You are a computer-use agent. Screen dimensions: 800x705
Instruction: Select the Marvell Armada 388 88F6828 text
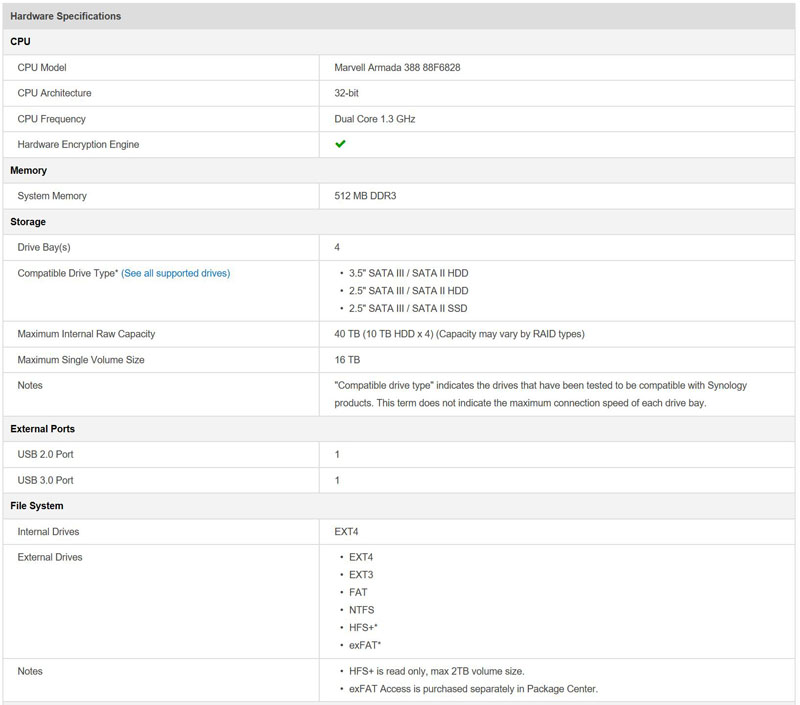coord(397,68)
